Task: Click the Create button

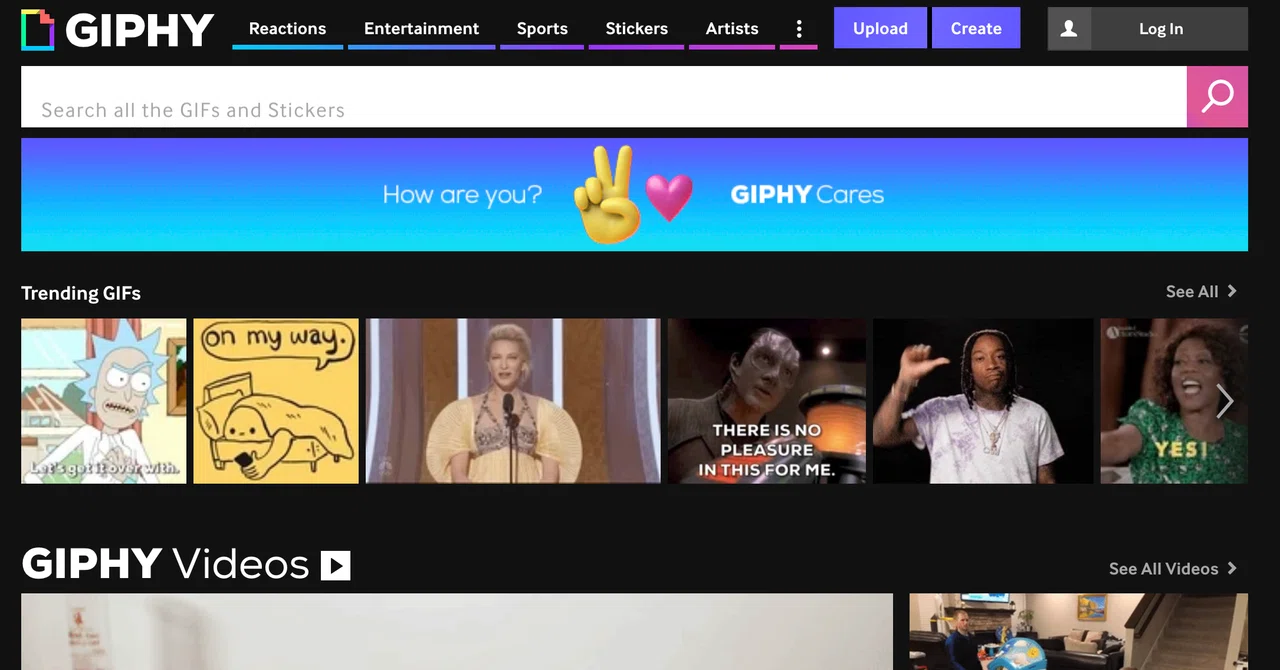Action: point(976,28)
